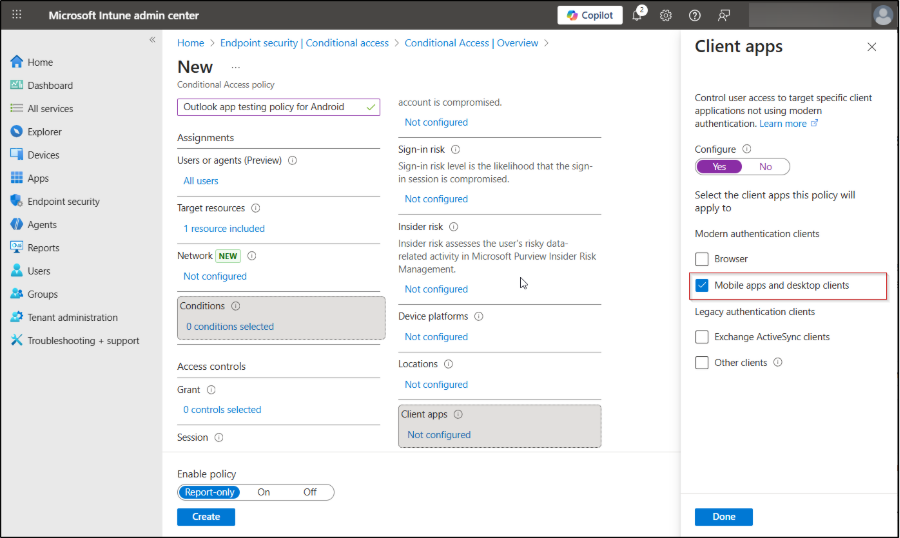Collapse the left navigation sidebar

(x=152, y=40)
